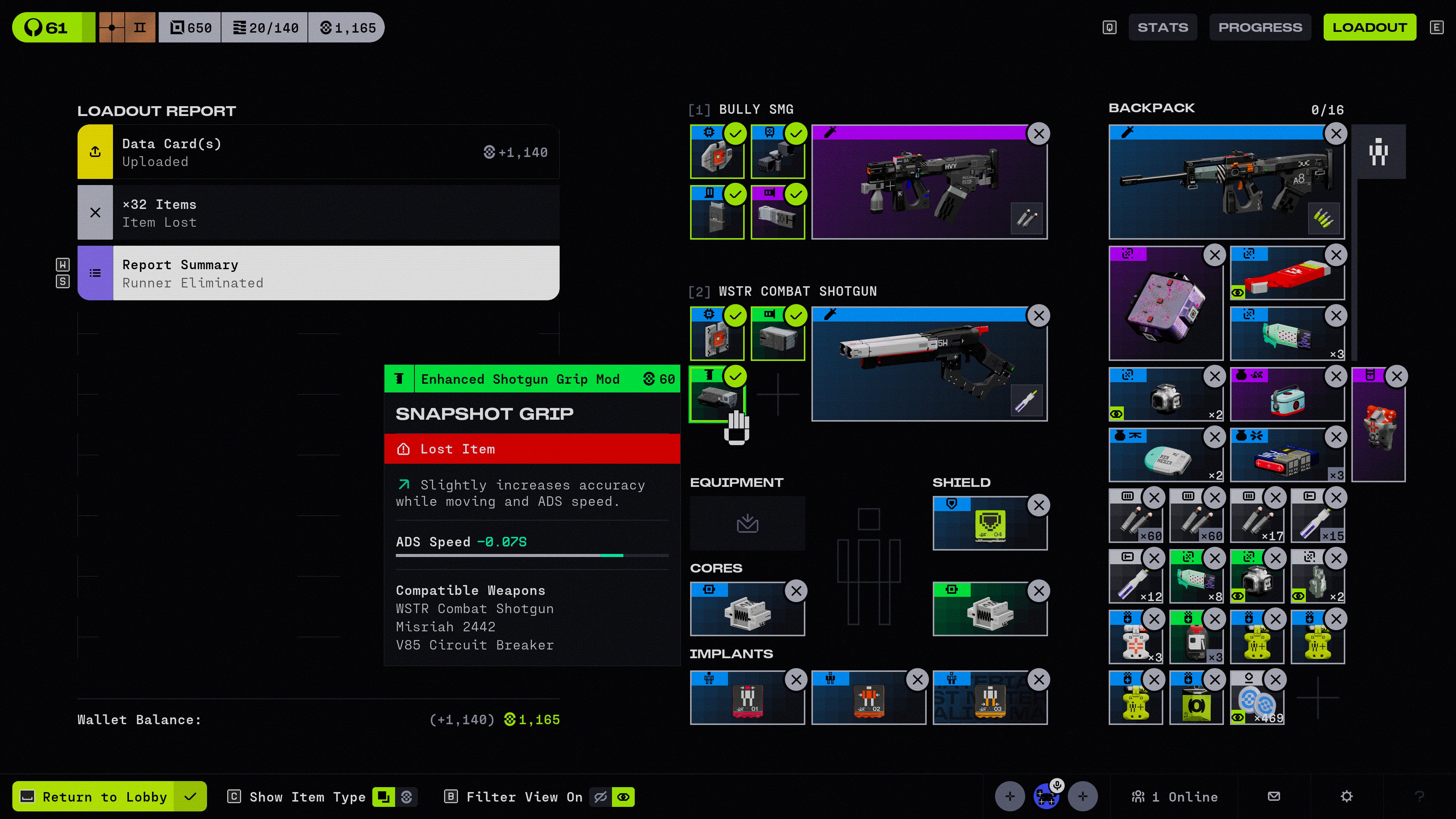Expand the Report Summary row
The image size is (1456, 819).
coord(318,273)
